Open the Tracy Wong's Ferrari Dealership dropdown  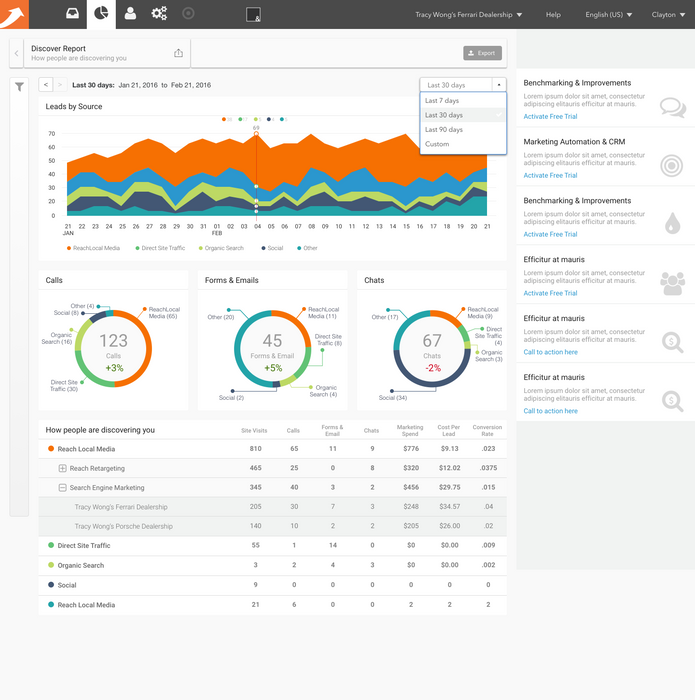[468, 15]
